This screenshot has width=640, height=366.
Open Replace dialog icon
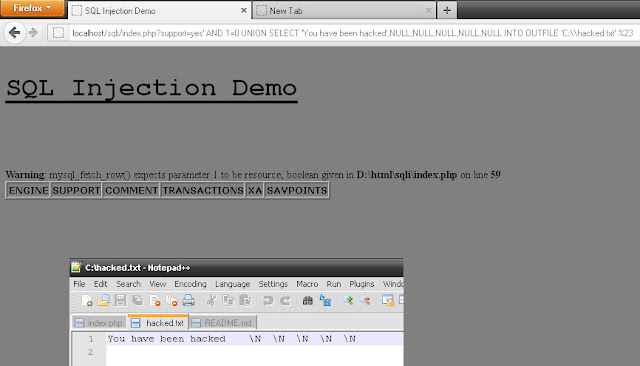325,301
